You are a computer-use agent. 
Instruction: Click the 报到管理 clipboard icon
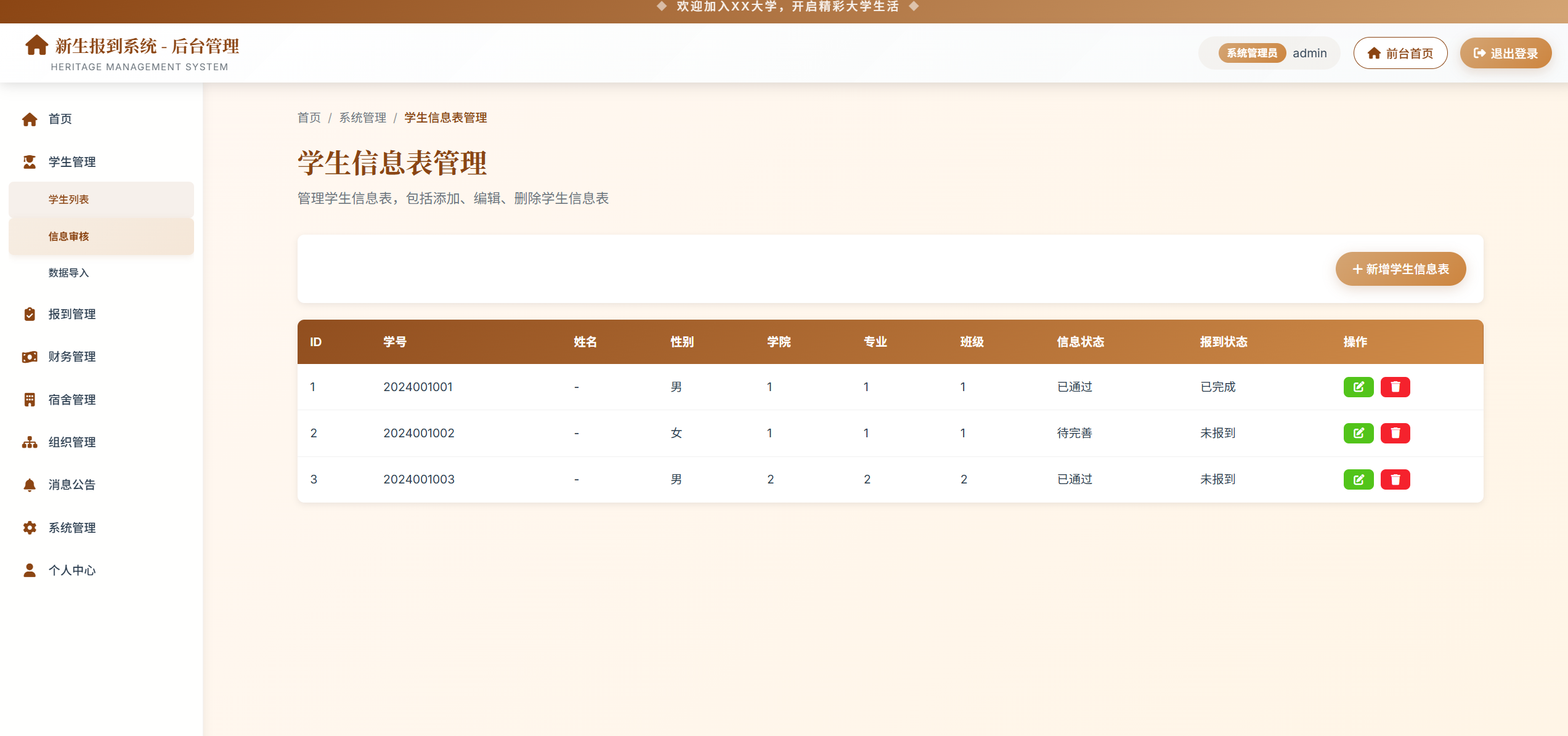coord(30,314)
